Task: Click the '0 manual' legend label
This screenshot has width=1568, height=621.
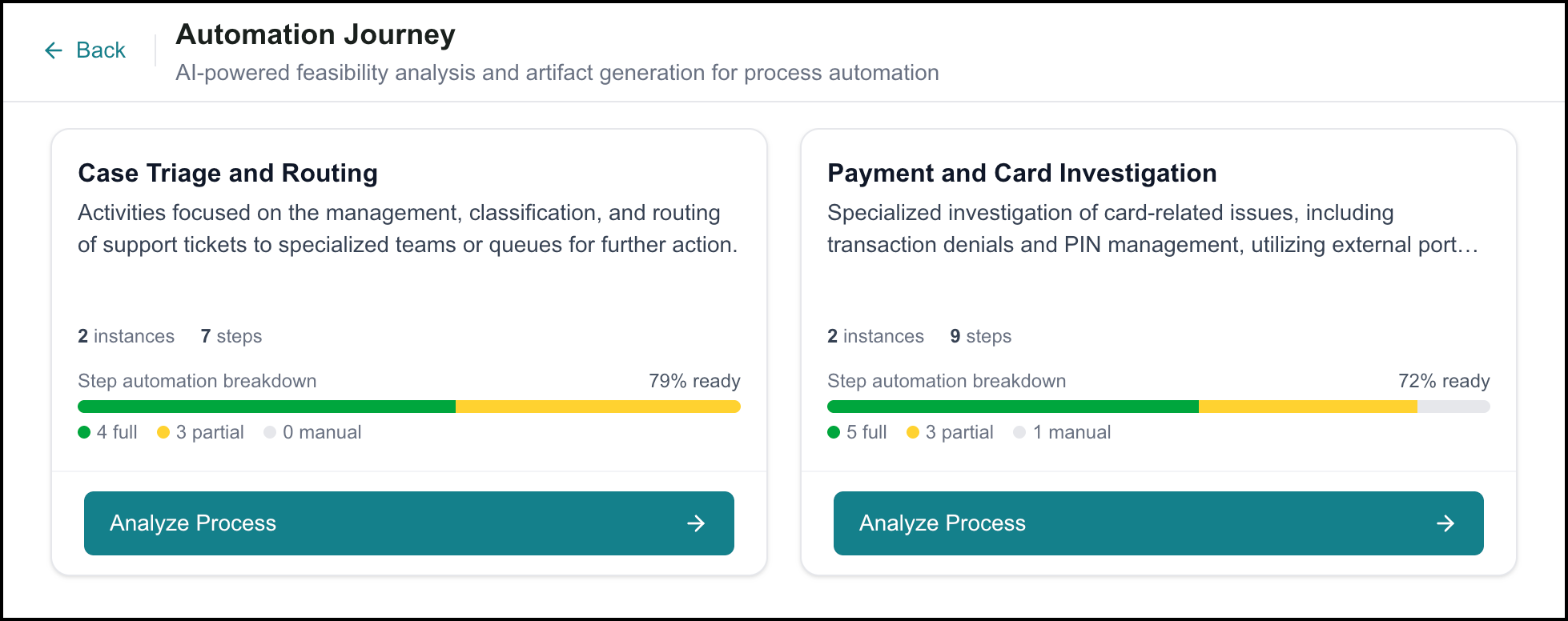Action: [322, 432]
